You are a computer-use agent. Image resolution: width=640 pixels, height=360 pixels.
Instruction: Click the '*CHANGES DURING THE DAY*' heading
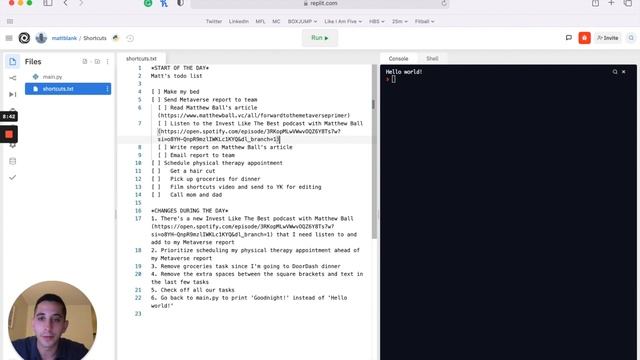(x=190, y=211)
